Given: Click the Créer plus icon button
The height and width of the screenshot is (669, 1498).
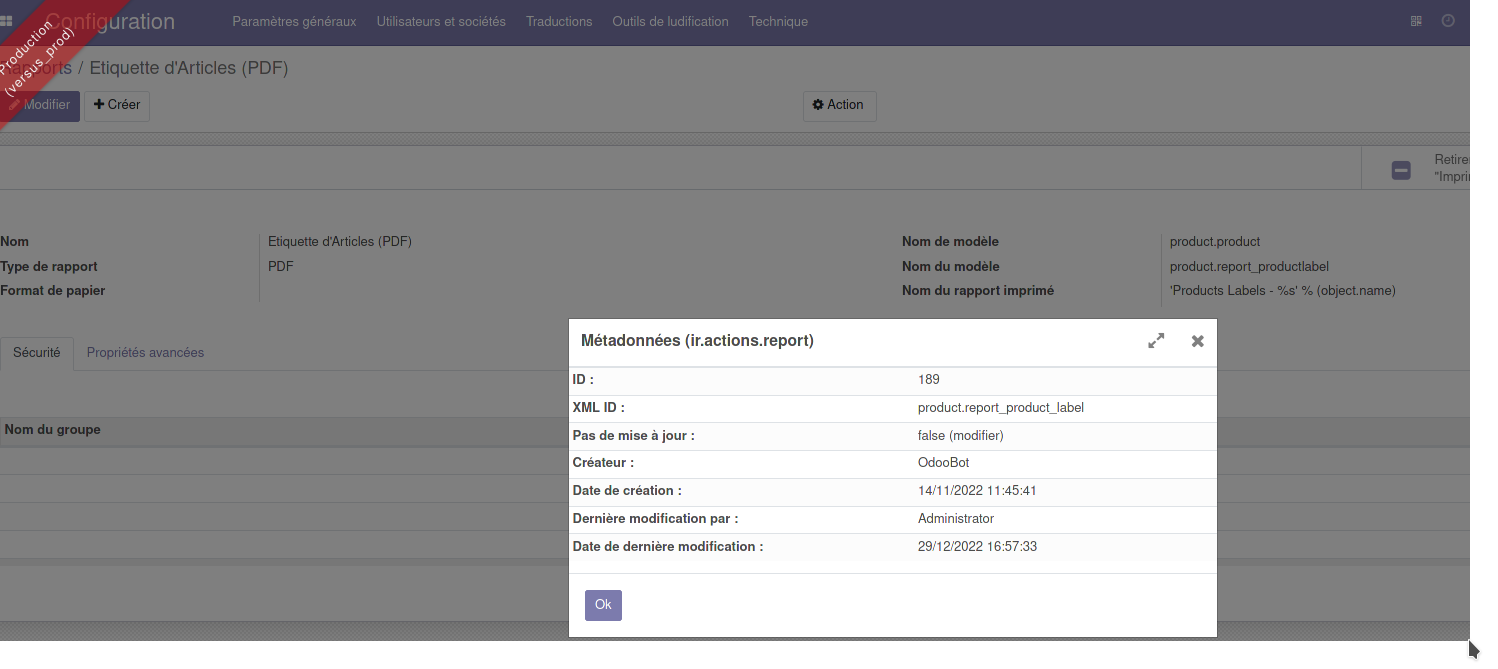Looking at the screenshot, I should click(x=116, y=105).
